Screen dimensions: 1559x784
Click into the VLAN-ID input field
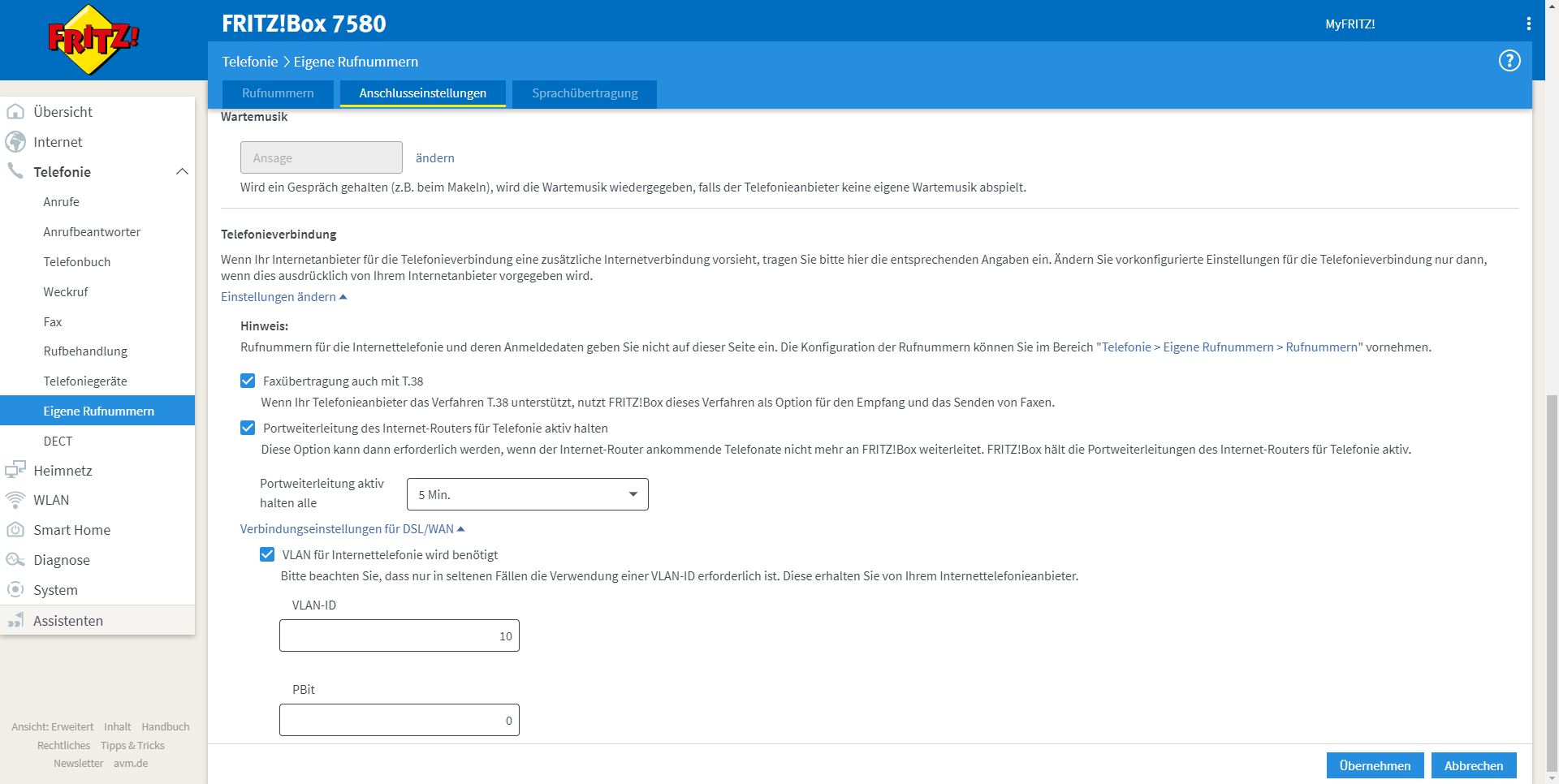pos(399,635)
